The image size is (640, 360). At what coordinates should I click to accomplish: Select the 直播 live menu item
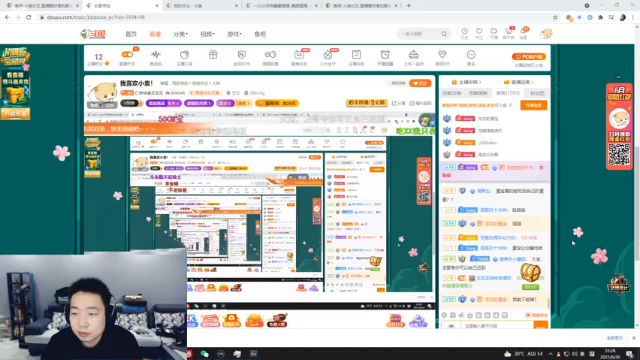pyautogui.click(x=155, y=34)
